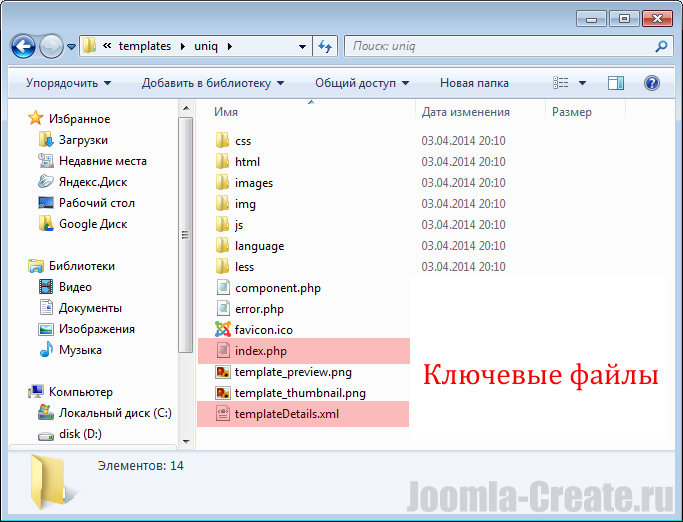Click the Новая папка button

tap(471, 83)
